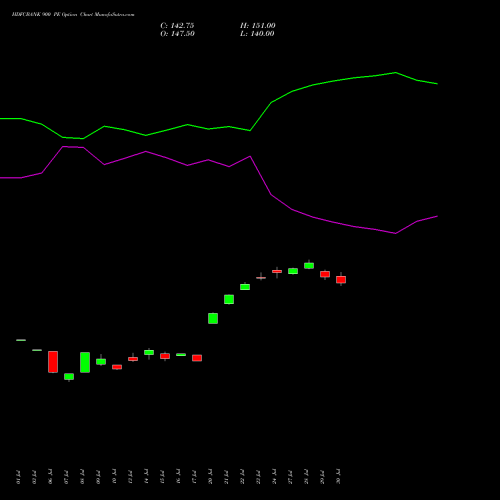
Task: Select the green candle on 22 Jul
Action: 245,287
